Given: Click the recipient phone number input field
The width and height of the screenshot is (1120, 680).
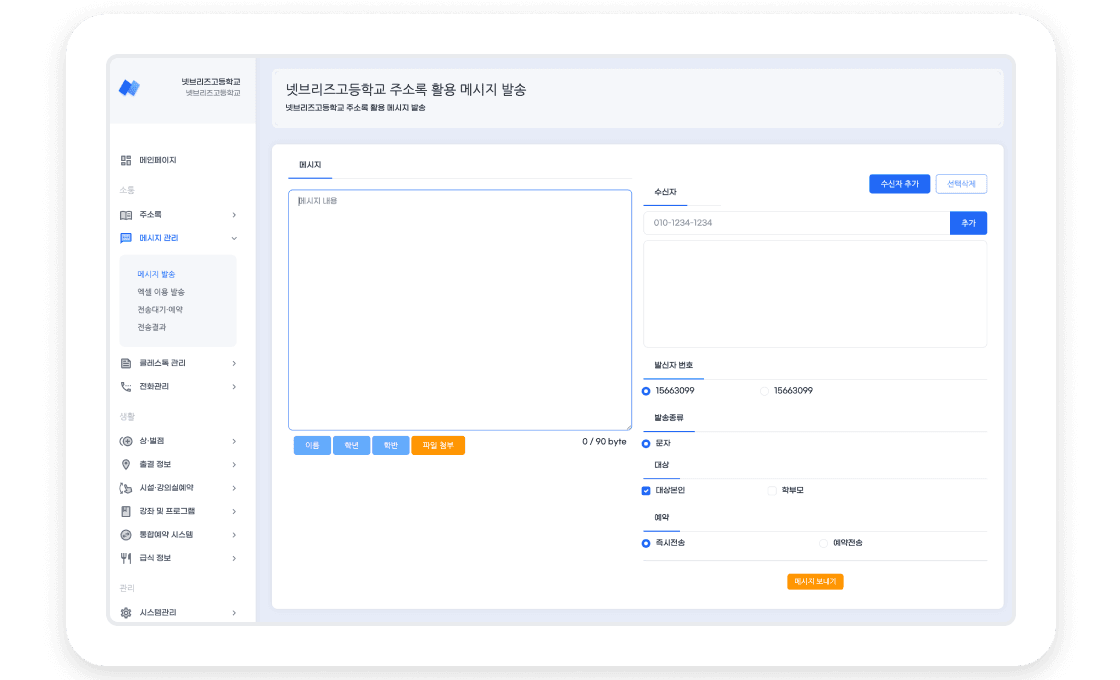Looking at the screenshot, I should click(796, 223).
